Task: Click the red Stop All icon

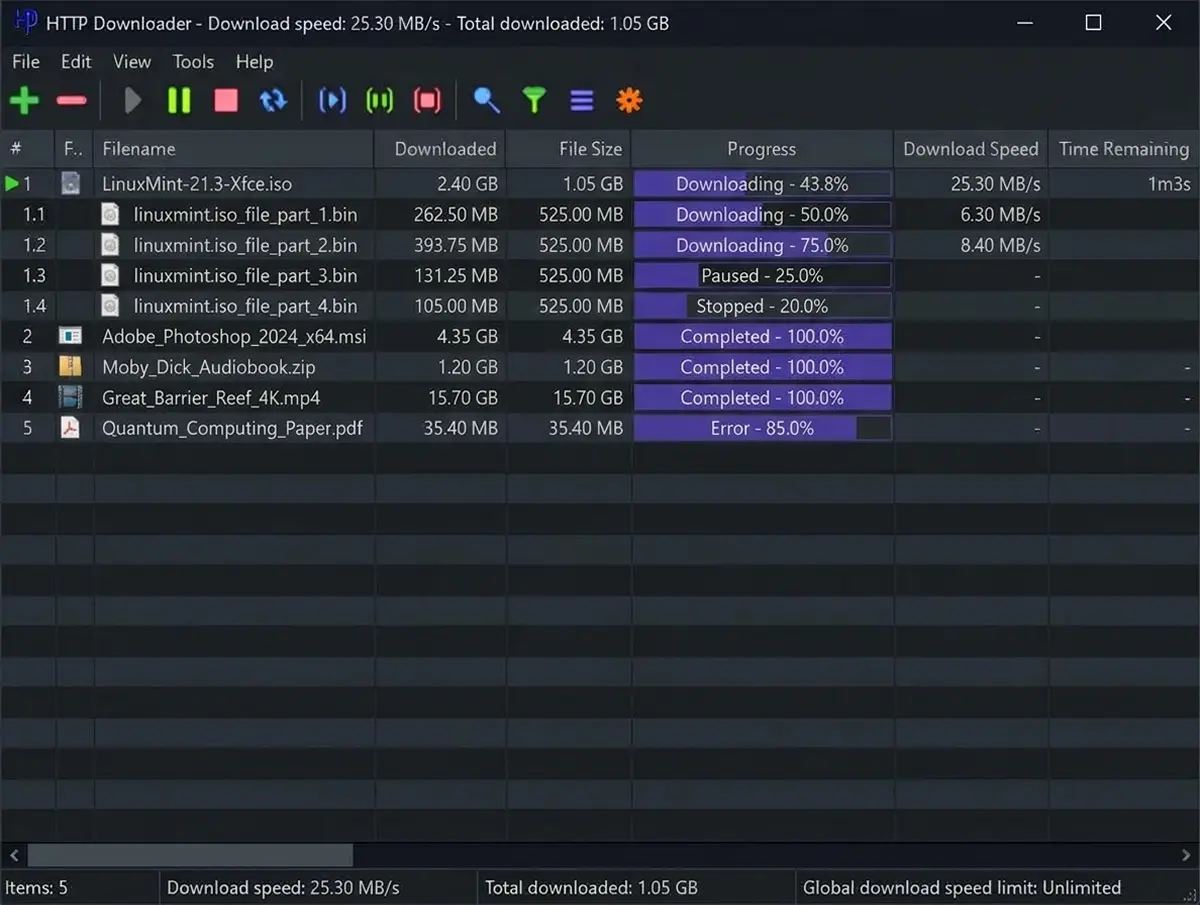Action: [427, 100]
